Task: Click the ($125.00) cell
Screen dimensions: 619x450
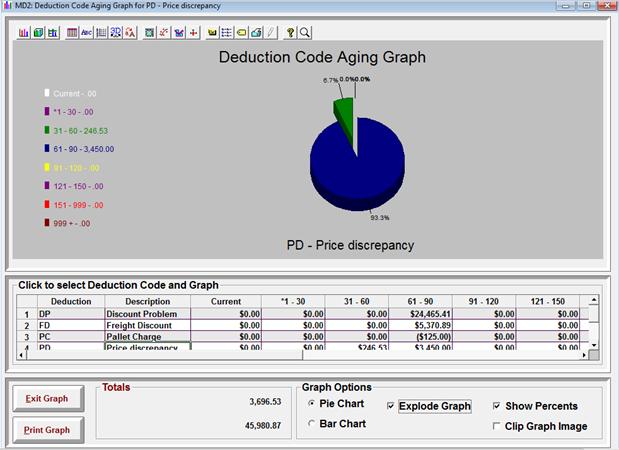Action: tap(420, 337)
